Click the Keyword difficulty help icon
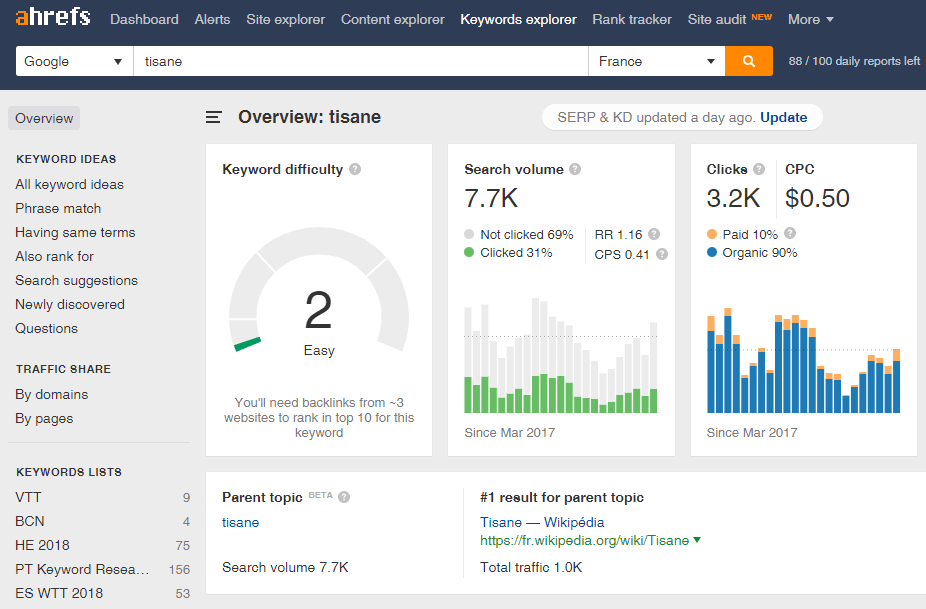This screenshot has height=609, width=926. [355, 169]
